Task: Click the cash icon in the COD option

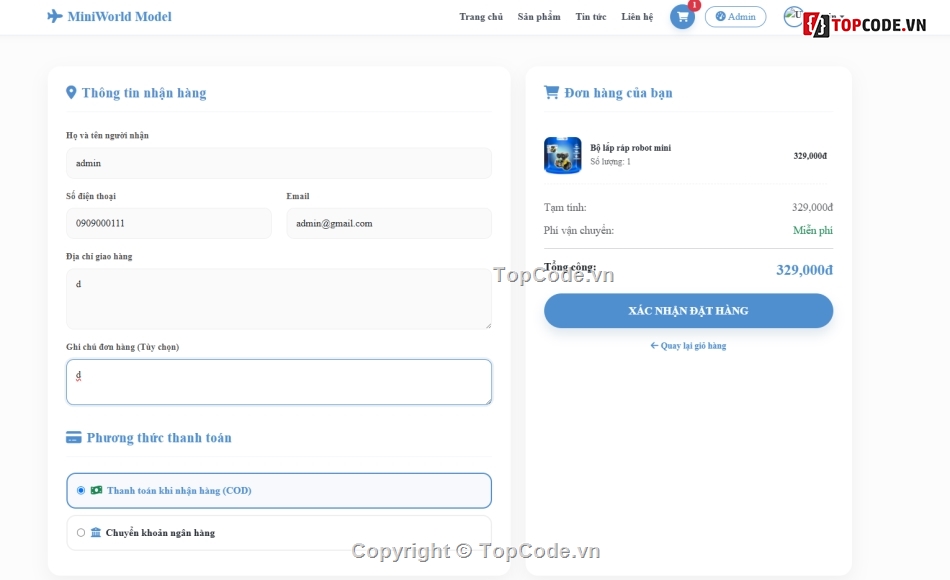Action: 96,490
